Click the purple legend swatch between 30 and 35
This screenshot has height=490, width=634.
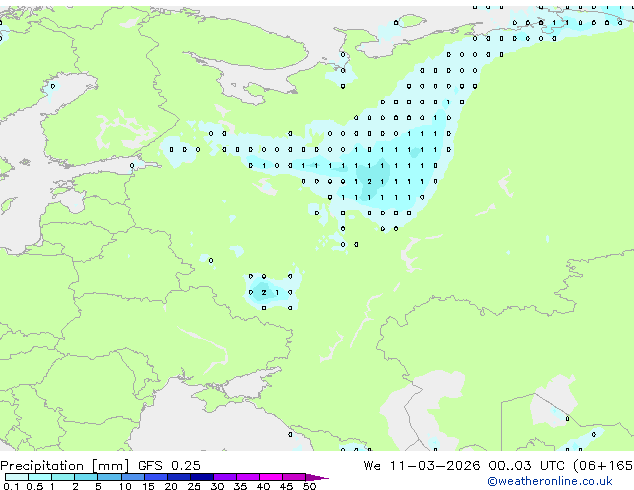(225, 477)
